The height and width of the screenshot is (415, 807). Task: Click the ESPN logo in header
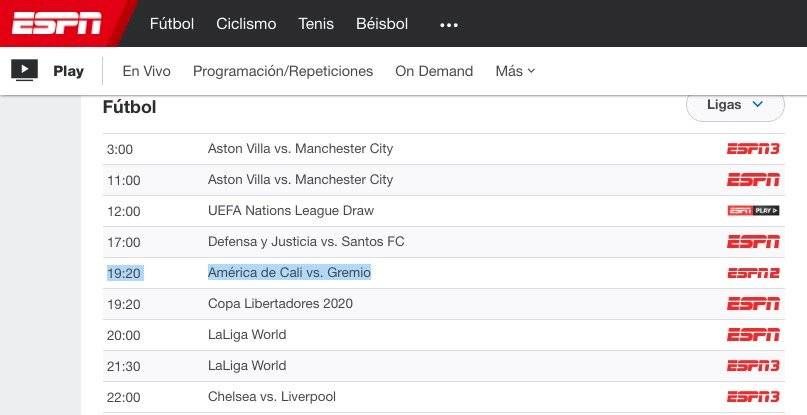pos(56,23)
